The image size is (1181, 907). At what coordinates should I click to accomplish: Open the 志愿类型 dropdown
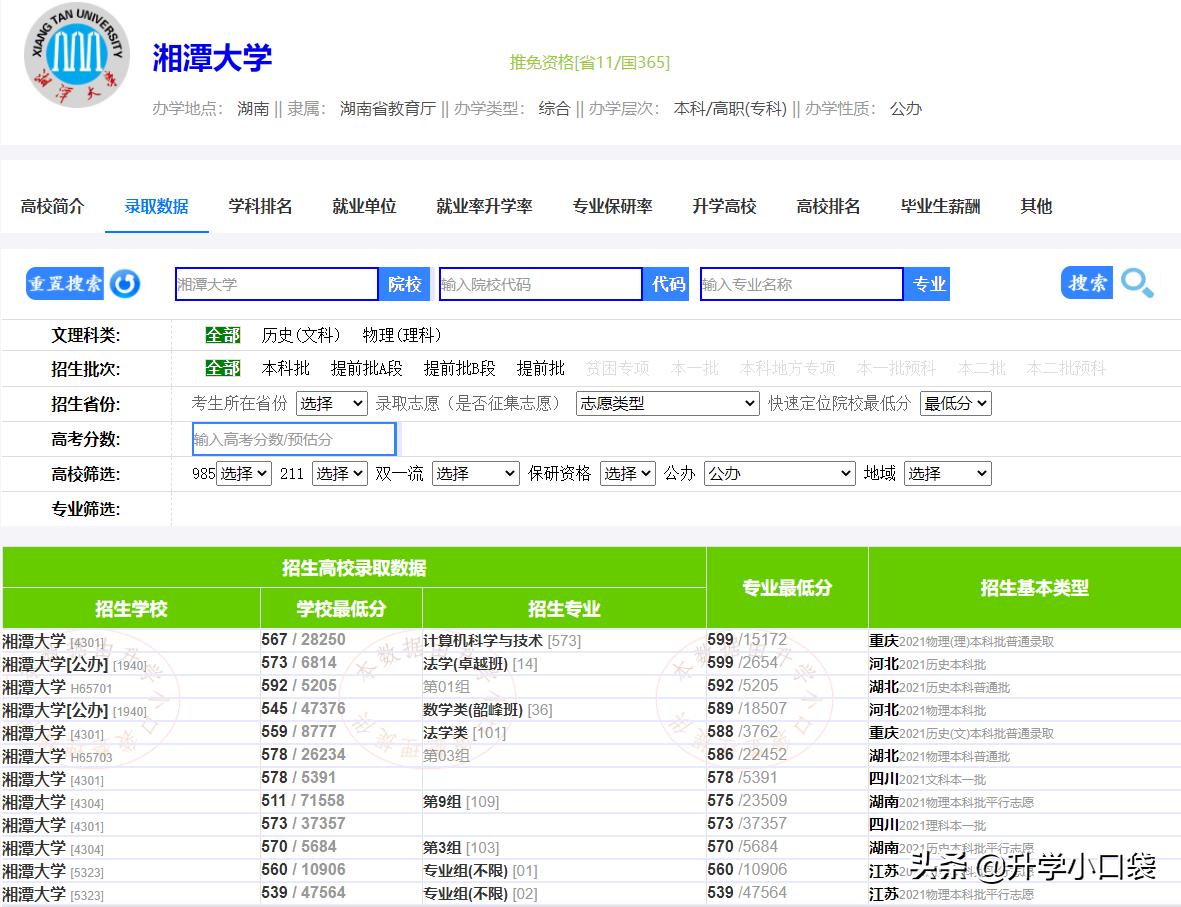tap(666, 403)
